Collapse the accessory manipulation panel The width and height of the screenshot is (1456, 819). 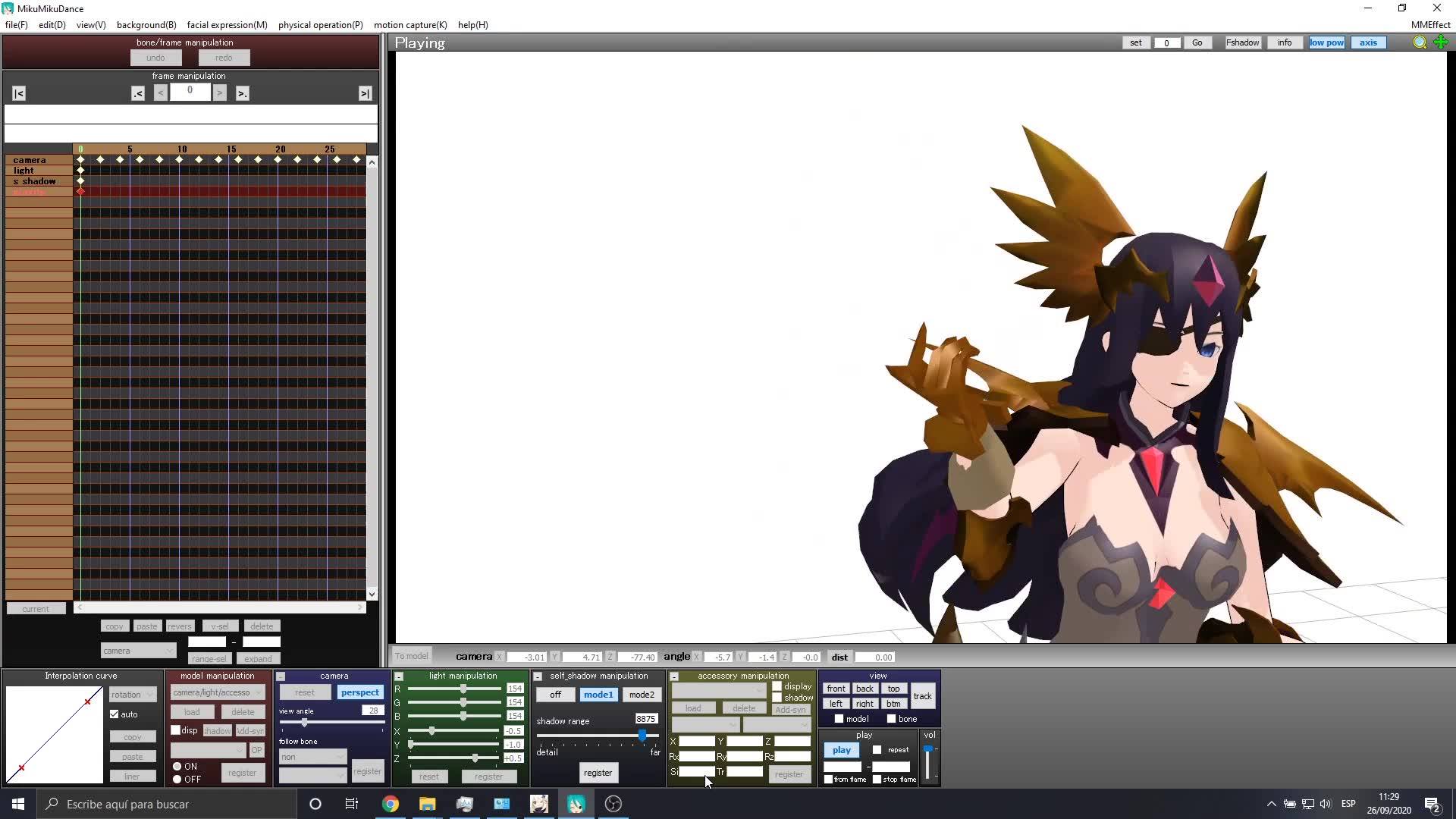[674, 676]
